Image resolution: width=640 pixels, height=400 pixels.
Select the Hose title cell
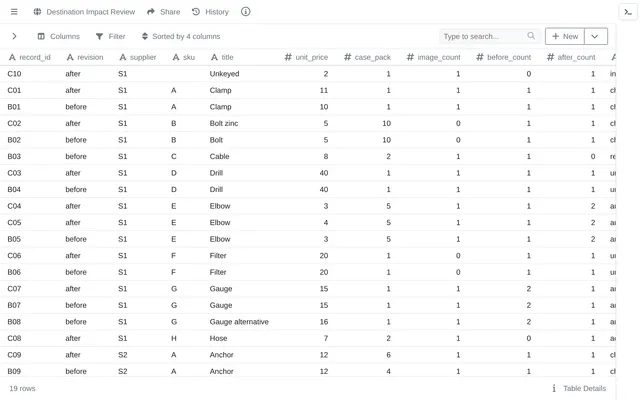(x=239, y=338)
